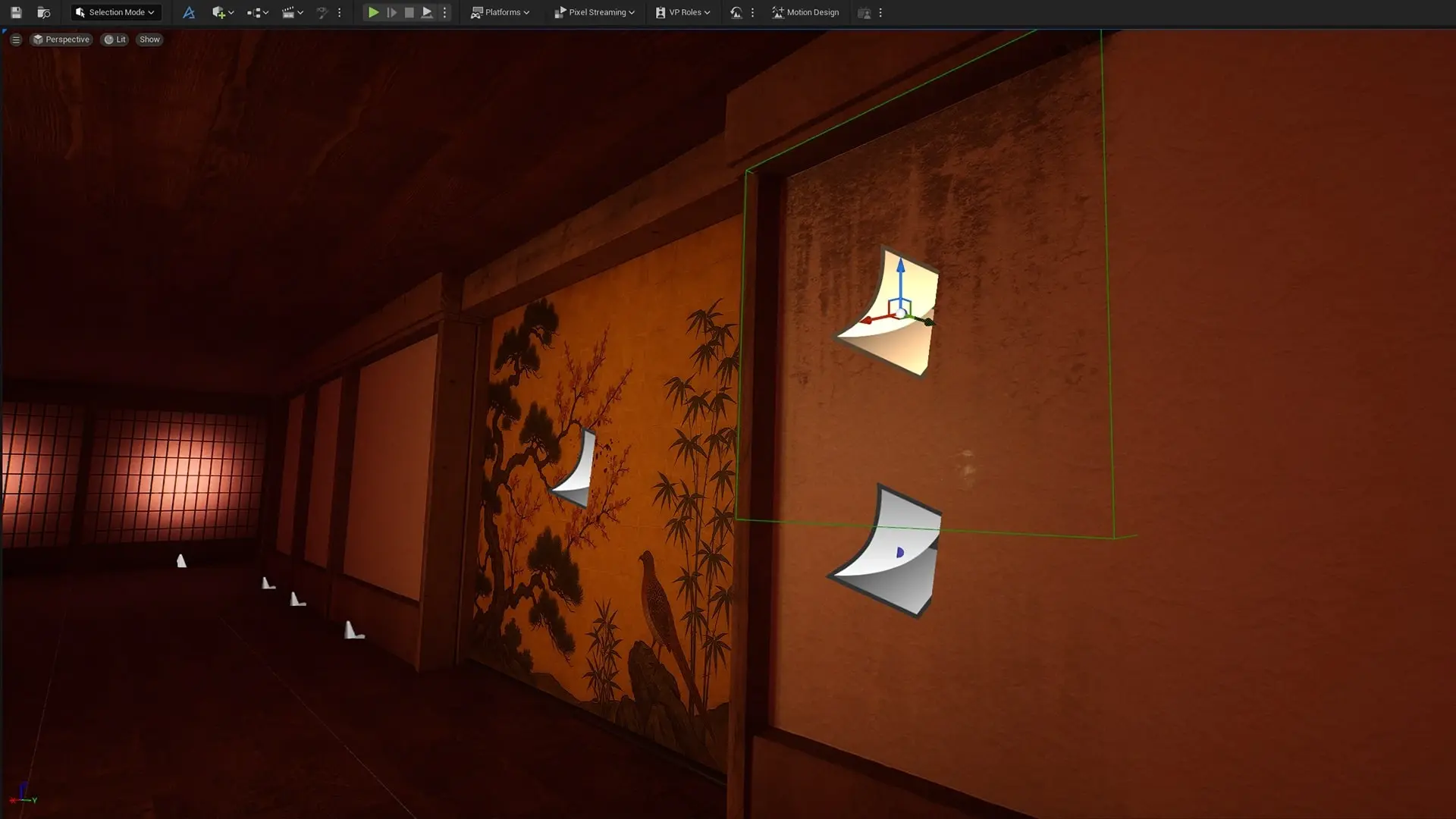
Task: Click the blue Modeling tools icon
Action: (x=189, y=12)
